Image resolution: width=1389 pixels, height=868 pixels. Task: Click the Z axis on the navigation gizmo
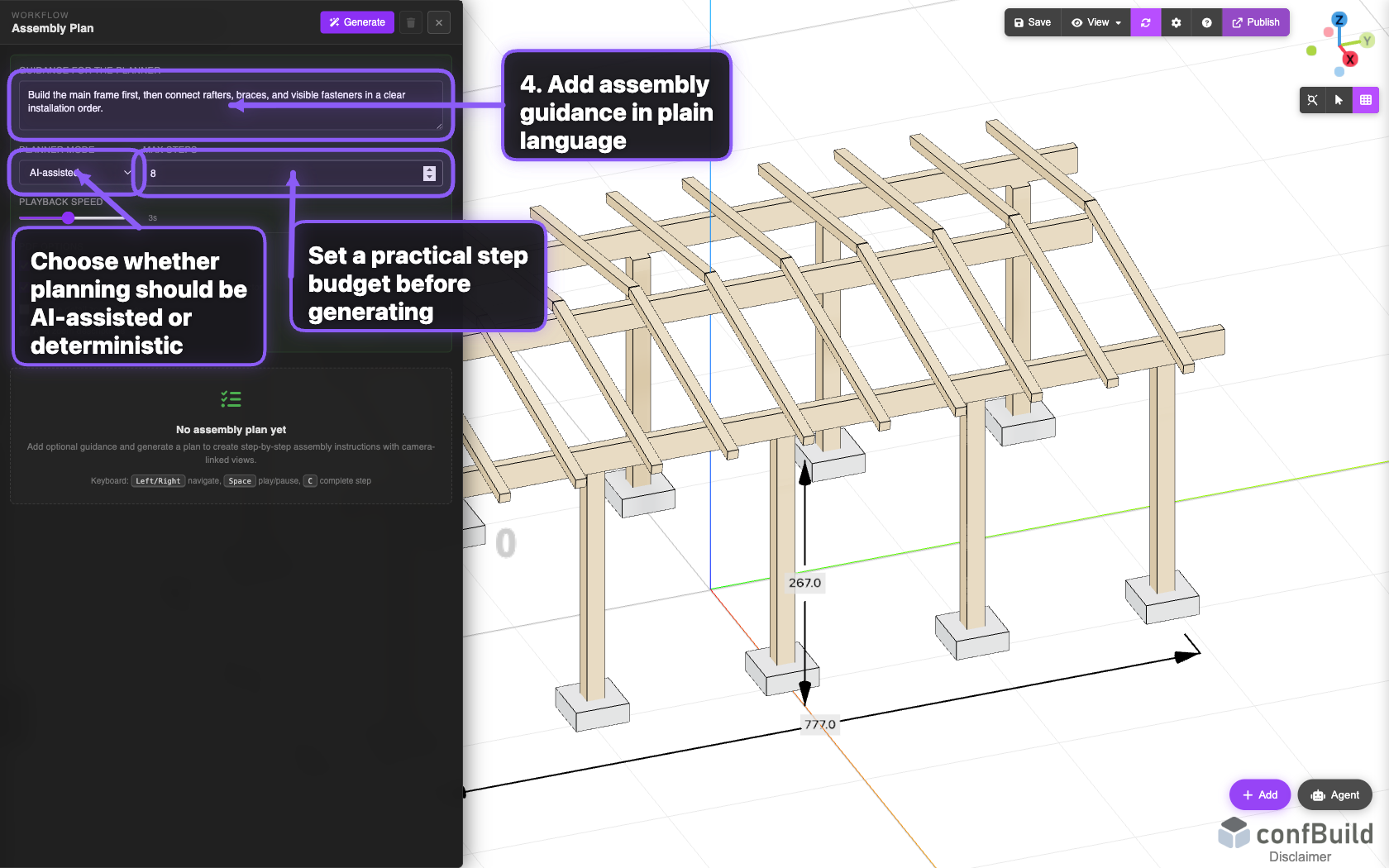coord(1339,19)
